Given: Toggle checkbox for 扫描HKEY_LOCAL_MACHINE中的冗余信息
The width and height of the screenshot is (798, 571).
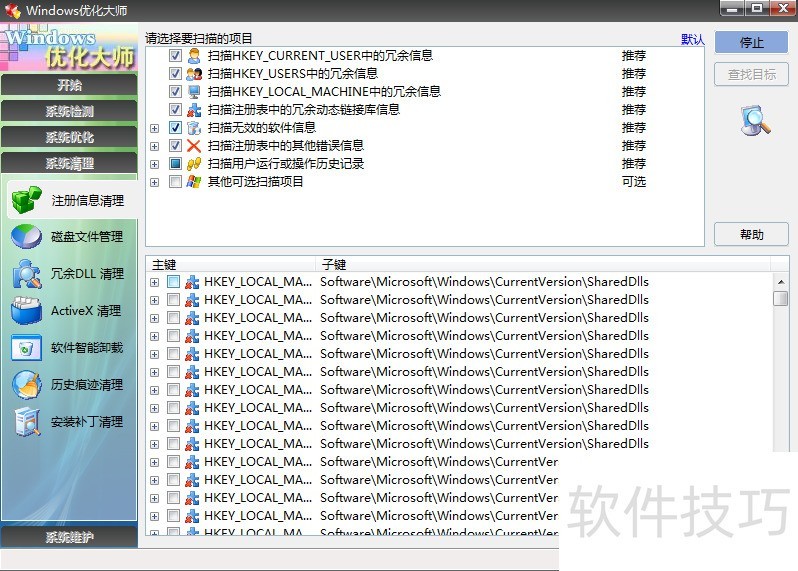Looking at the screenshot, I should pyautogui.click(x=175, y=92).
